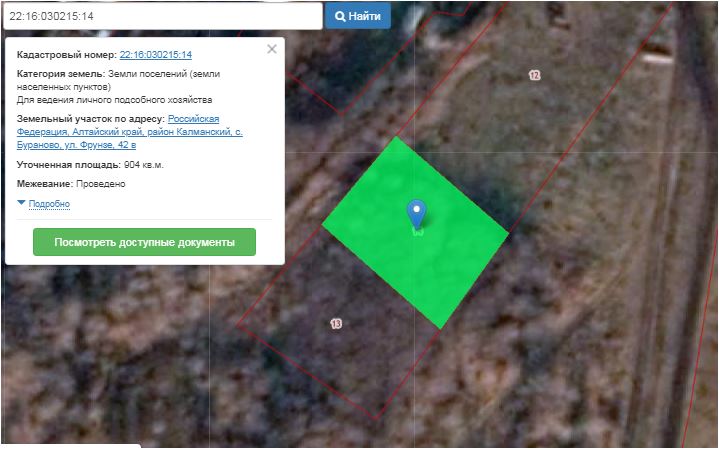The image size is (719, 449).
Task: Click the blue map pin marker
Action: pos(416,214)
